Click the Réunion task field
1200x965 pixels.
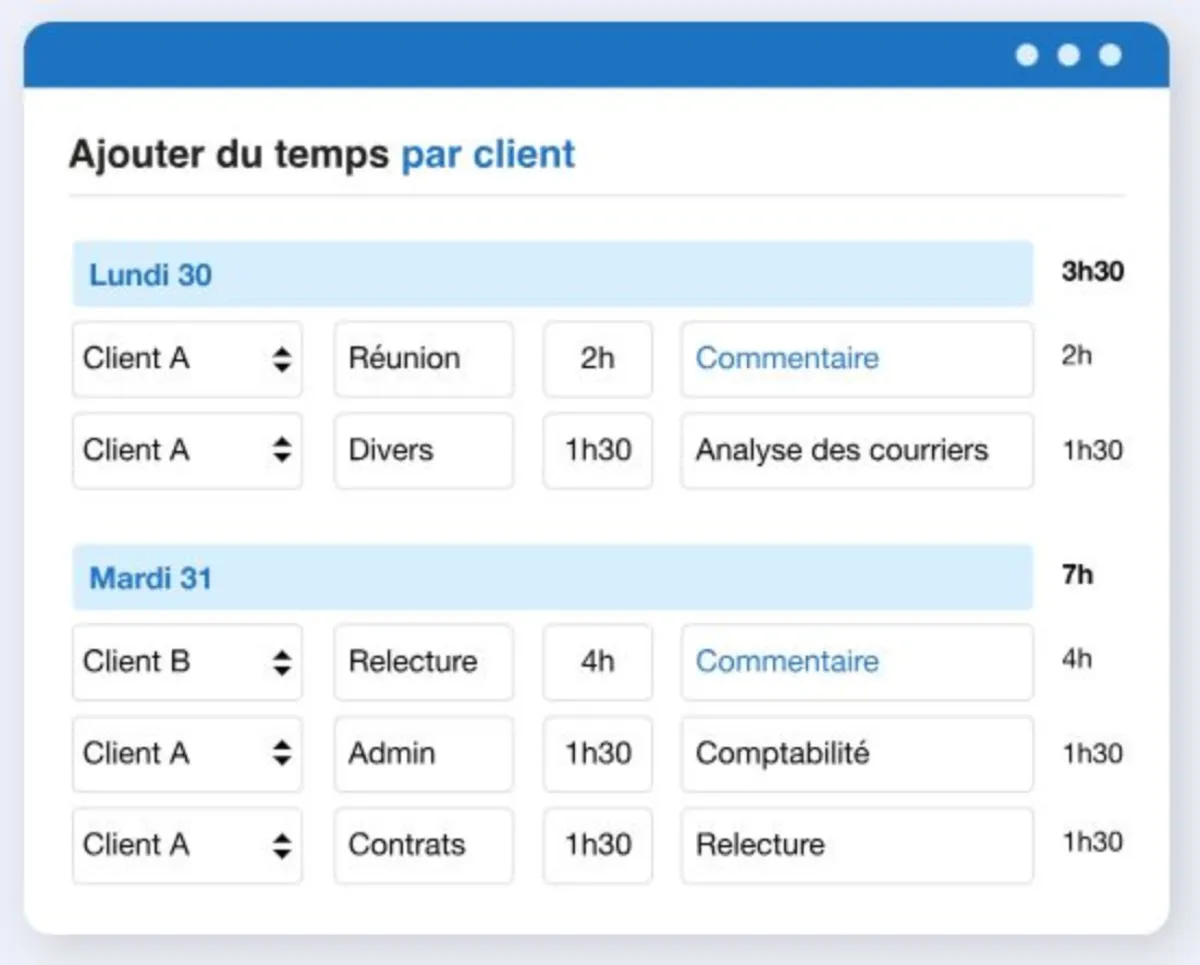(423, 359)
